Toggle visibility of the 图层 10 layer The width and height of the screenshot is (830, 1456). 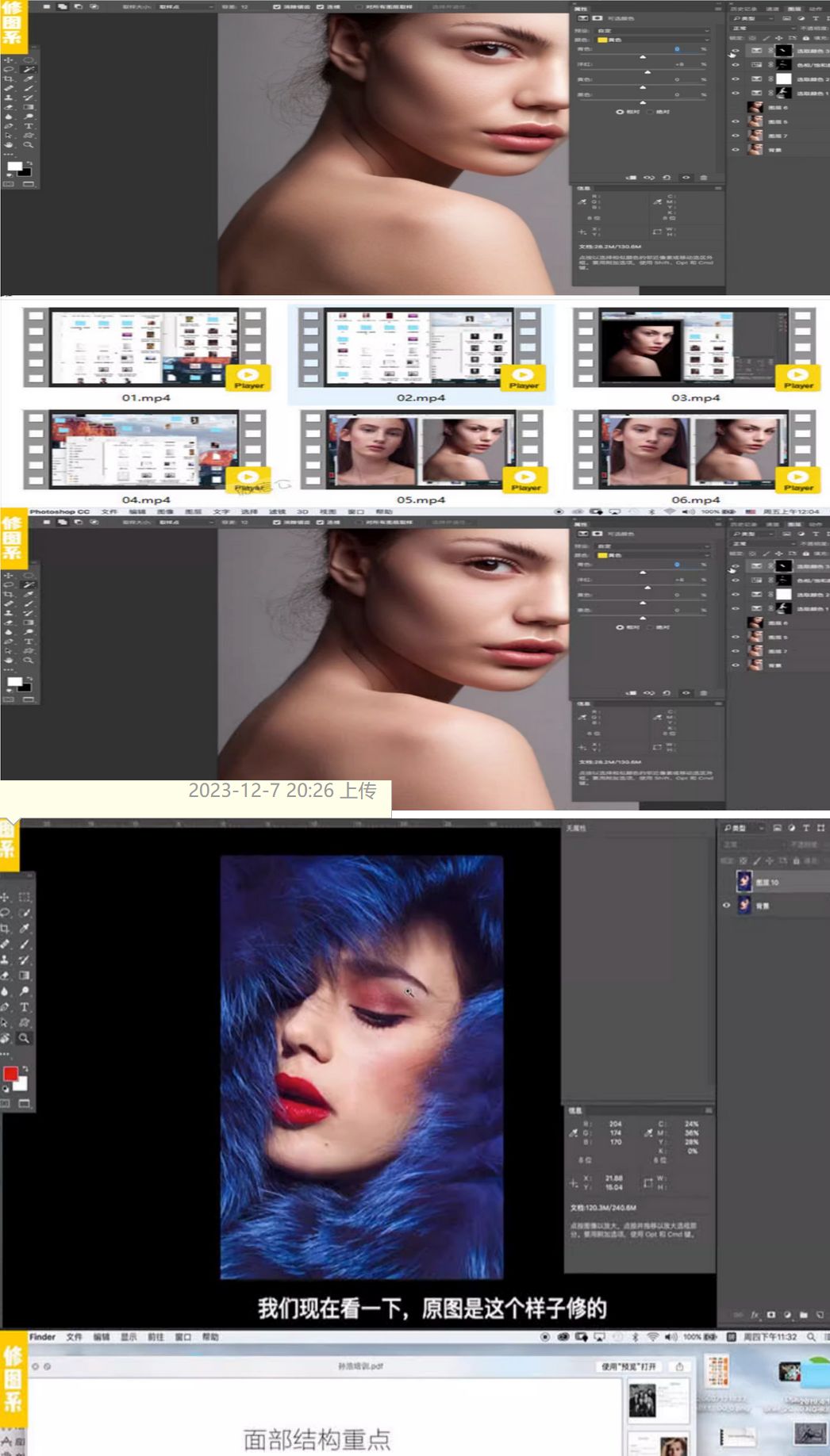[726, 881]
